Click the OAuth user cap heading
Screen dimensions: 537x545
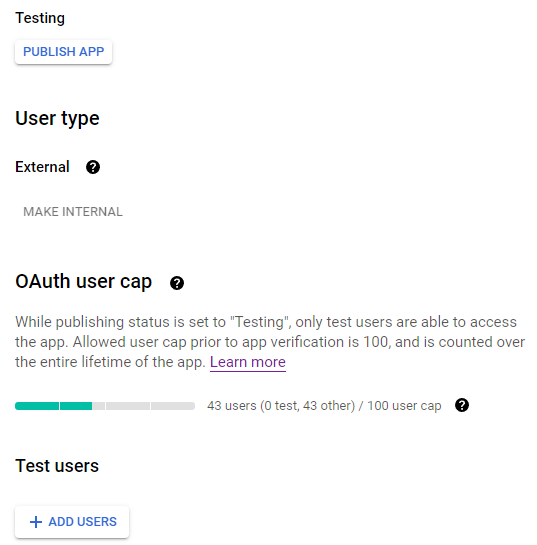(x=83, y=281)
